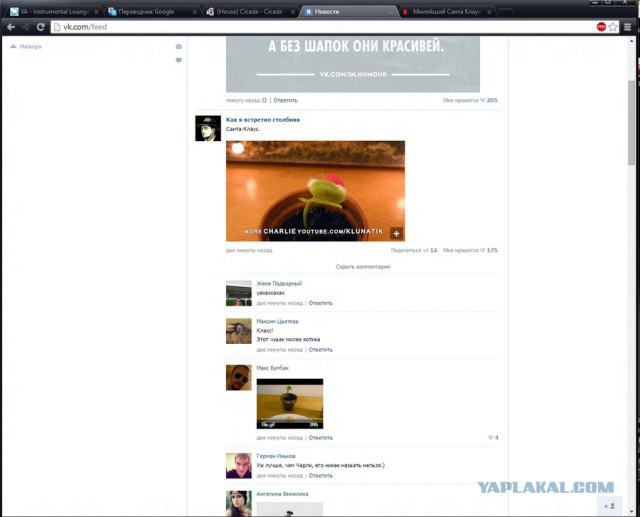This screenshot has width=640, height=517.
Task: Click Скрыть комментарии to hide comments
Action: (363, 267)
